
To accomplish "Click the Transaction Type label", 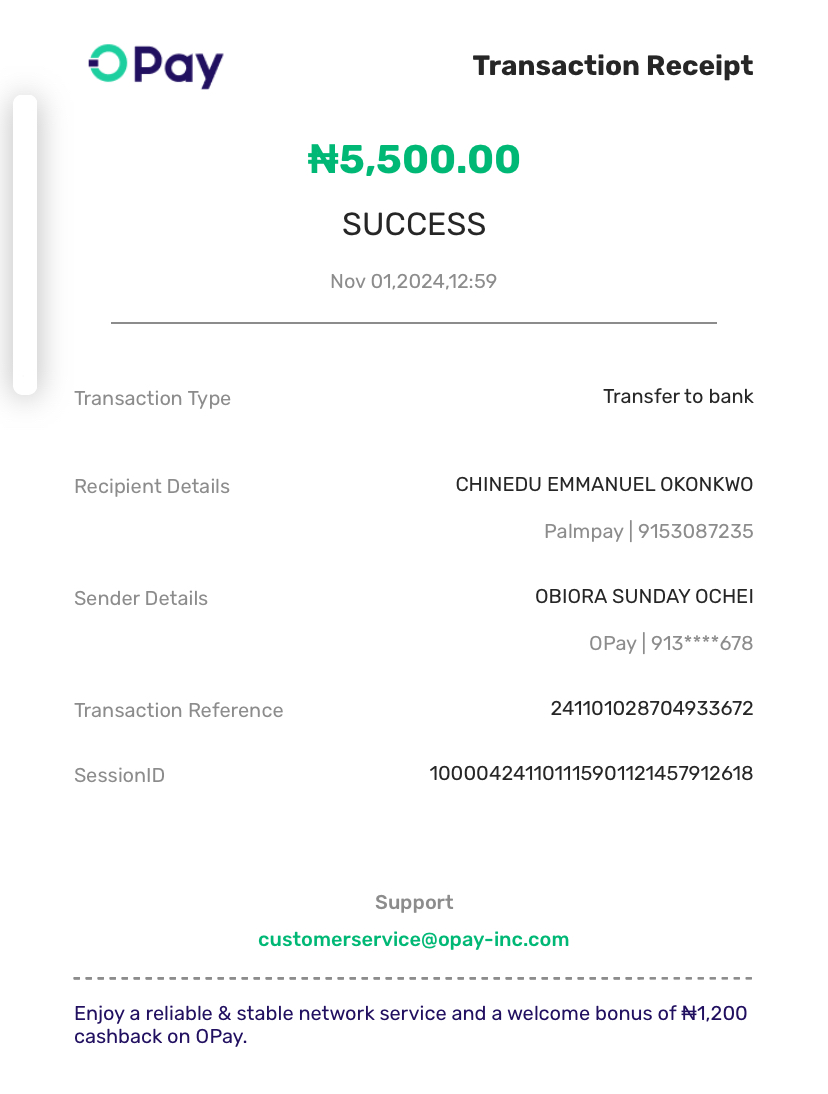I will (x=152, y=398).
